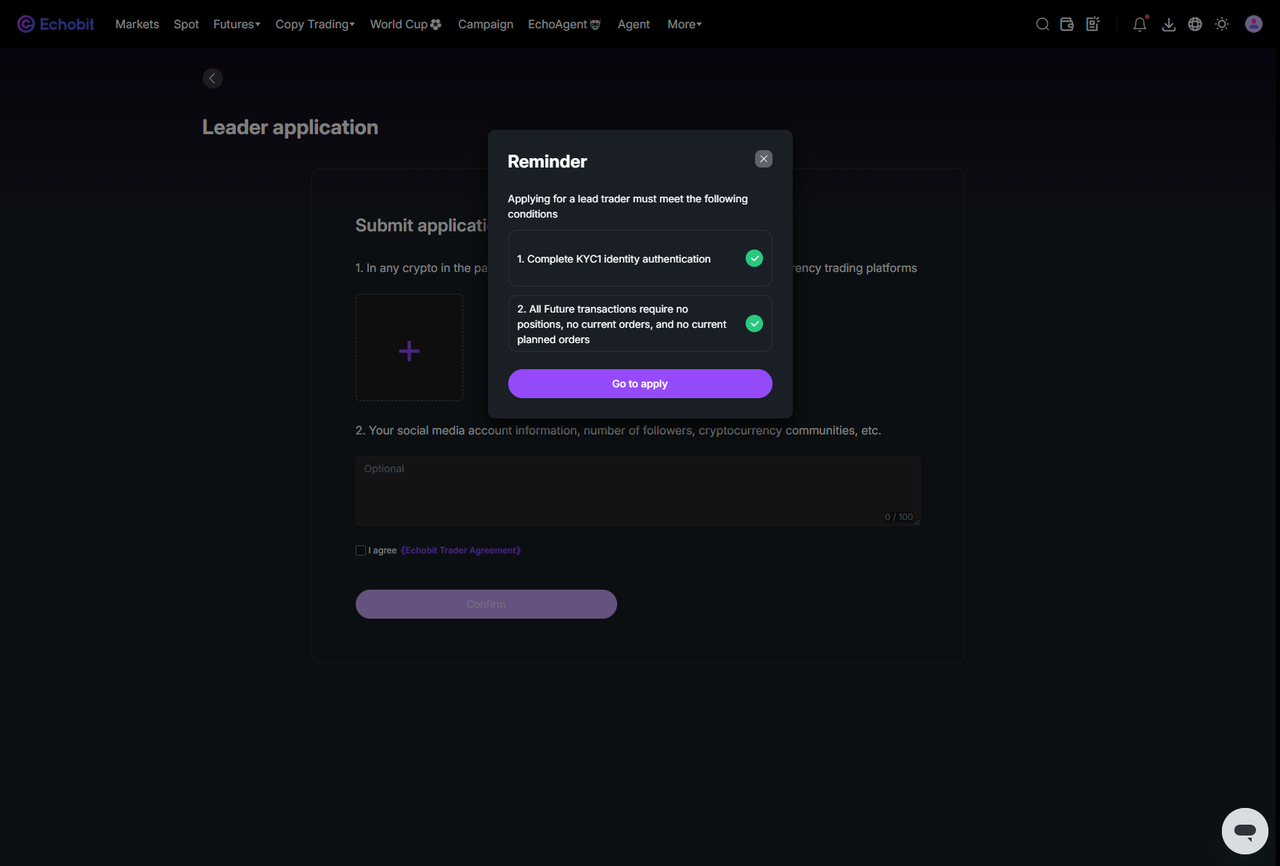
Task: Open the search magnifier icon
Action: (x=1042, y=24)
